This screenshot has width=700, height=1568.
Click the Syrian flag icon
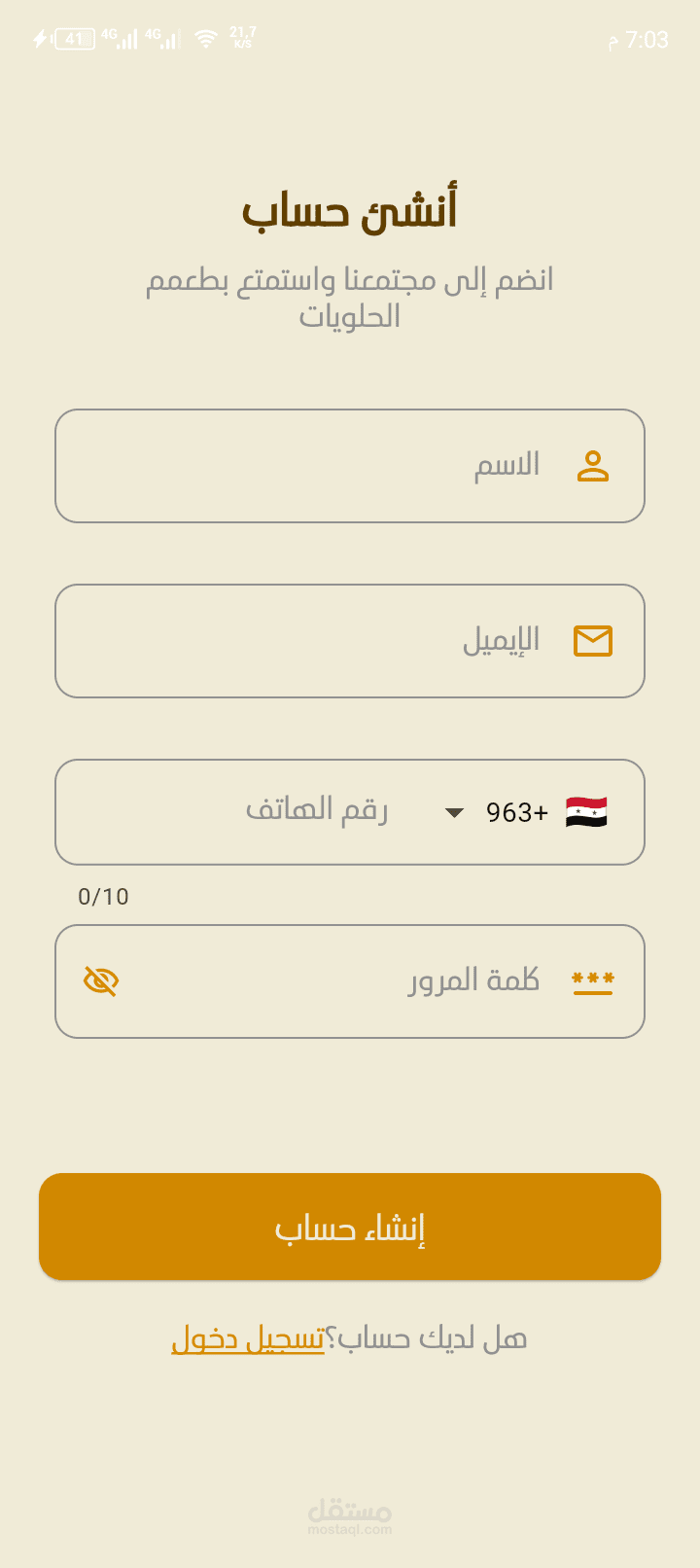(586, 812)
